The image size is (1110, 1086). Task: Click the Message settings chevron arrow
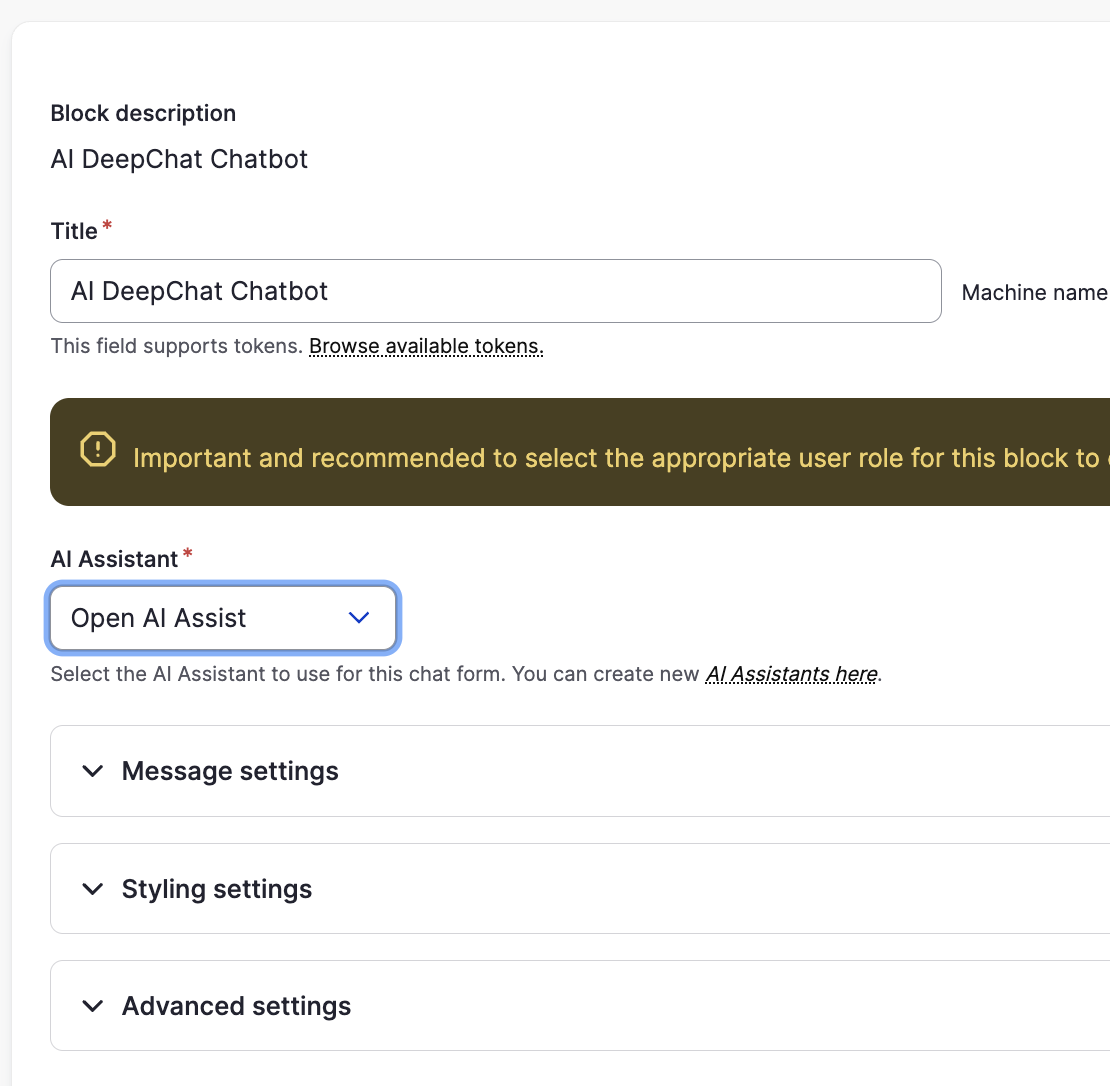tap(93, 771)
